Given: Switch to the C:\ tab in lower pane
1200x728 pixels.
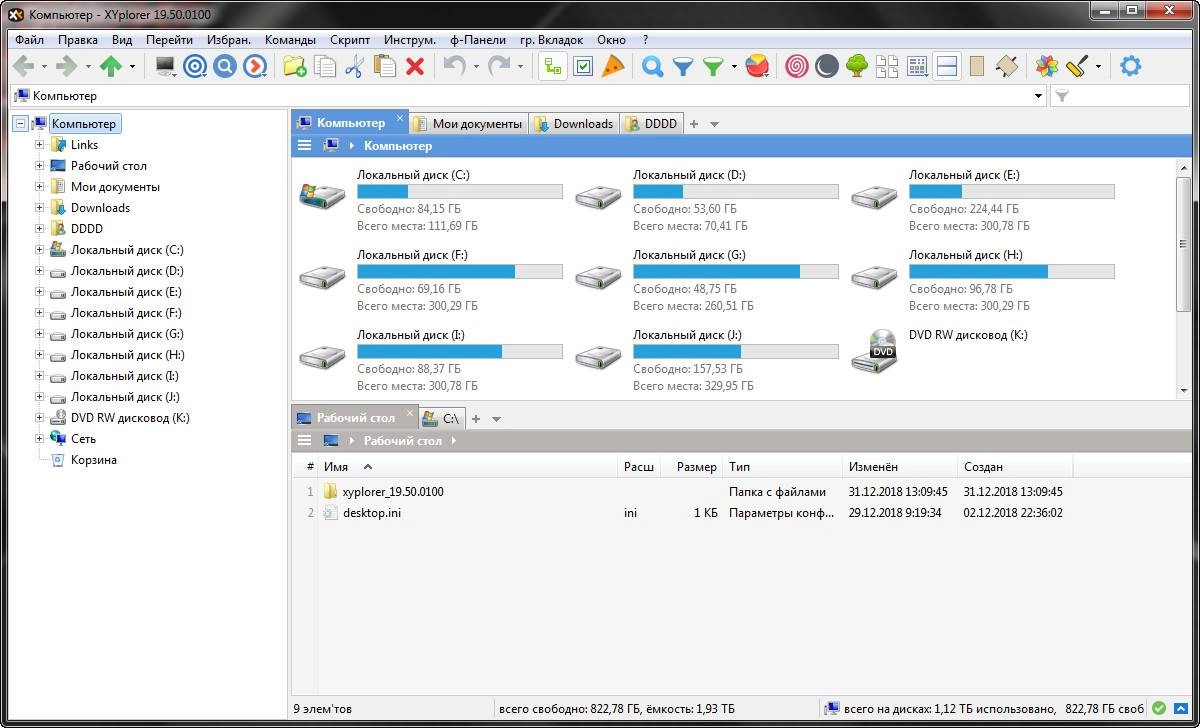Looking at the screenshot, I should [x=441, y=418].
